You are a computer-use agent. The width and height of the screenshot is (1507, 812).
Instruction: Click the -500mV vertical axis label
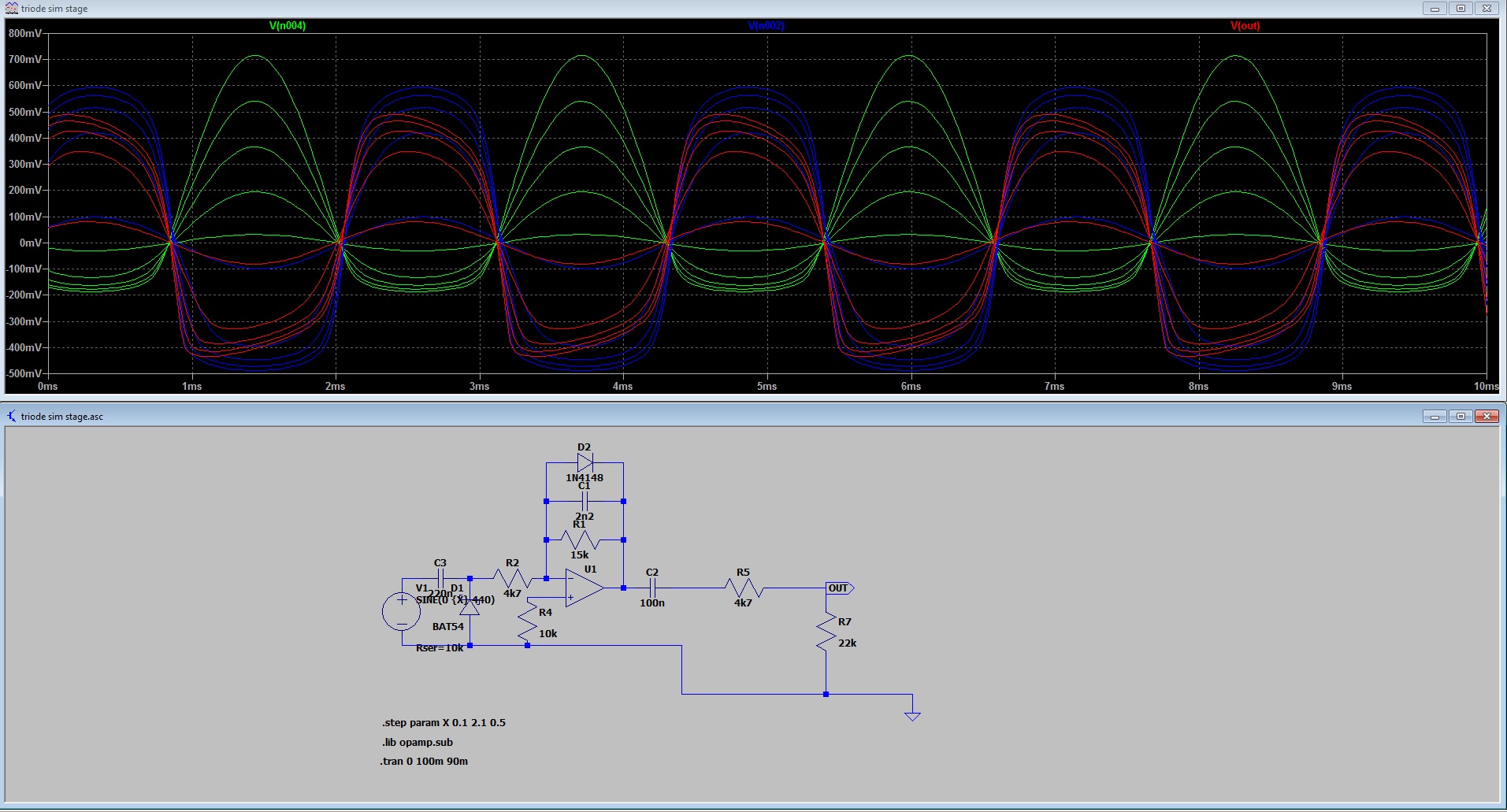point(24,373)
